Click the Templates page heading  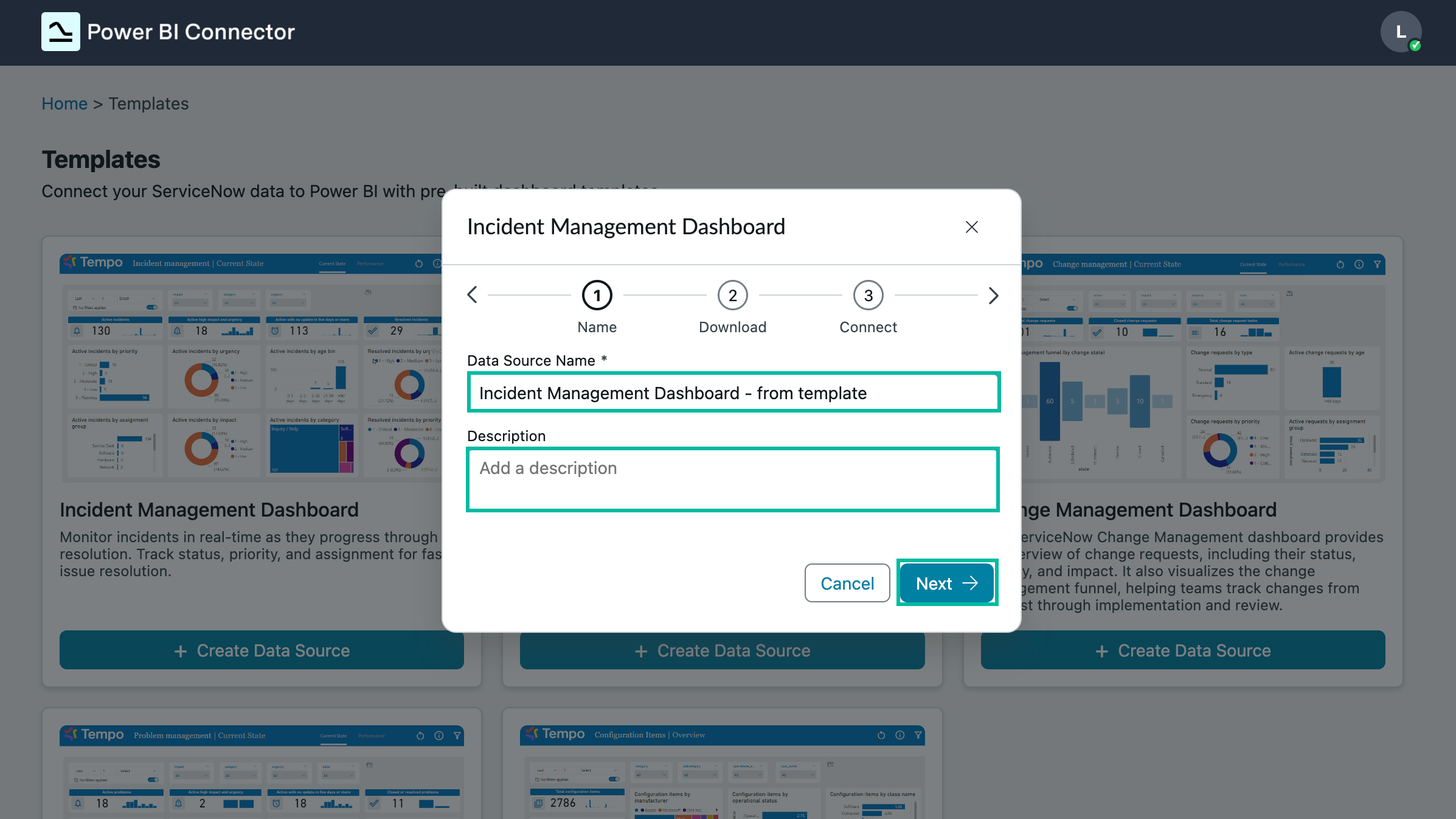click(101, 159)
